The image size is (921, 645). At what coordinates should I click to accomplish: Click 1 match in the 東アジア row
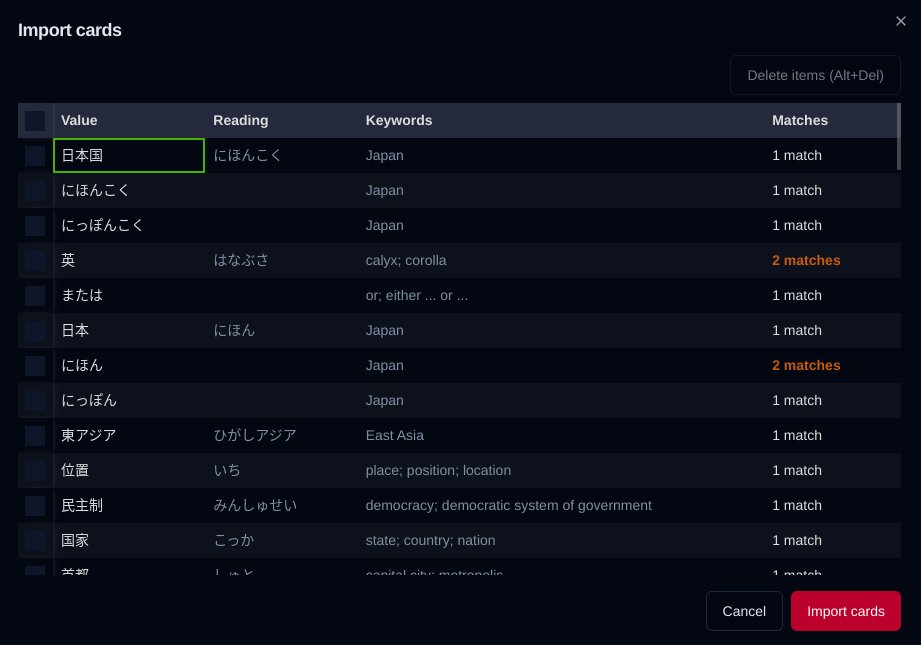[796, 435]
